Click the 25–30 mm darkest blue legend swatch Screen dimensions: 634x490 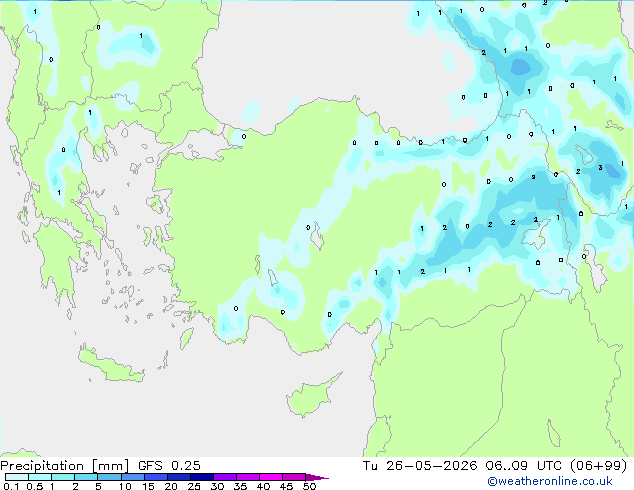(202, 477)
